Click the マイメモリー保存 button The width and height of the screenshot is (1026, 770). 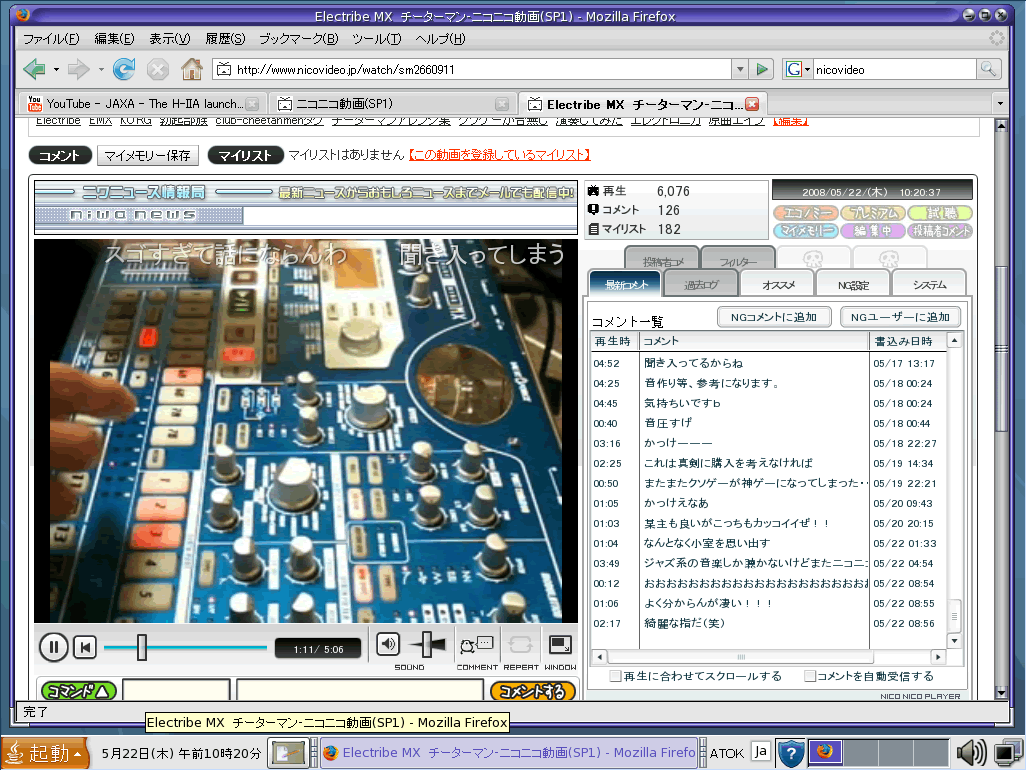coord(147,156)
